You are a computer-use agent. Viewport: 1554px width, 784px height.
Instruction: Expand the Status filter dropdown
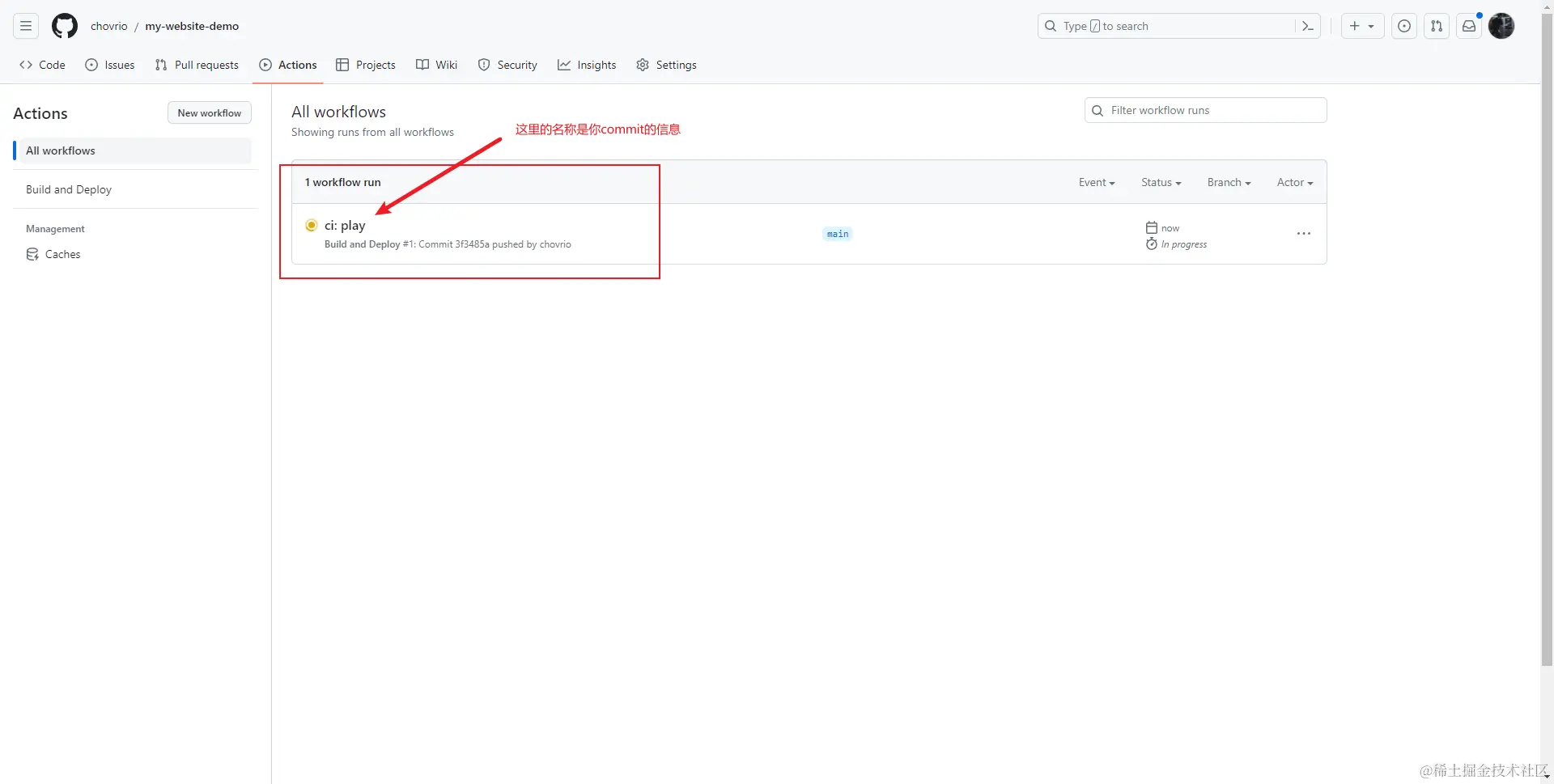(x=1161, y=183)
